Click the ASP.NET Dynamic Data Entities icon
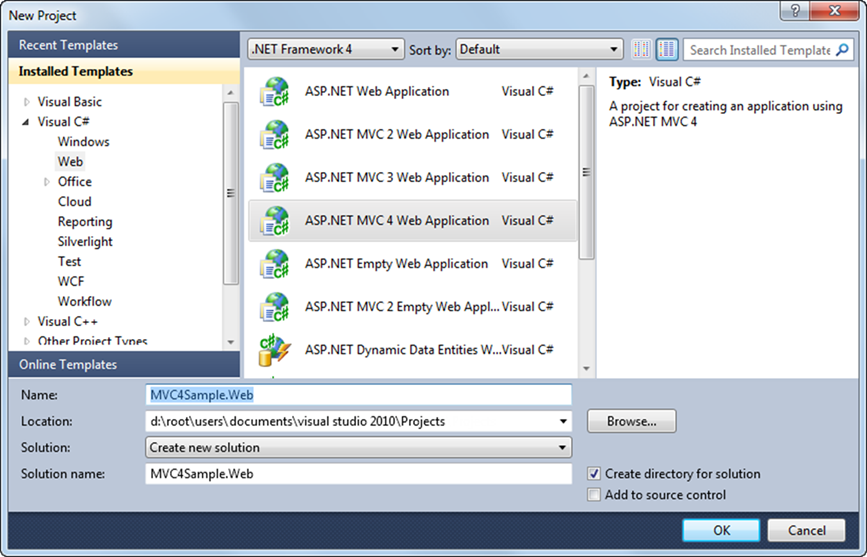The height and width of the screenshot is (557, 867). (x=274, y=351)
